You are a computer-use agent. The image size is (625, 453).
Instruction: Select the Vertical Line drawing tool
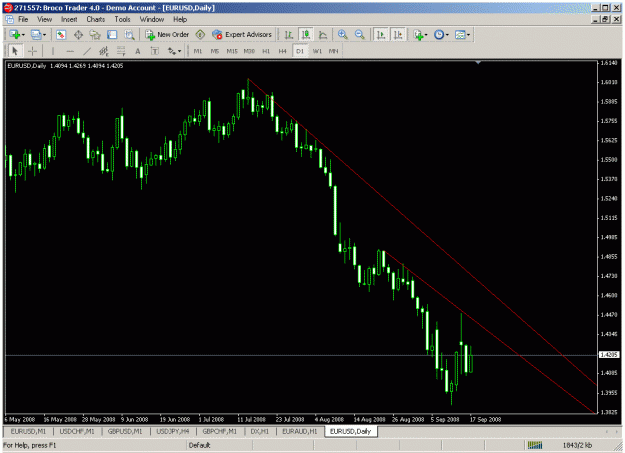[53, 51]
